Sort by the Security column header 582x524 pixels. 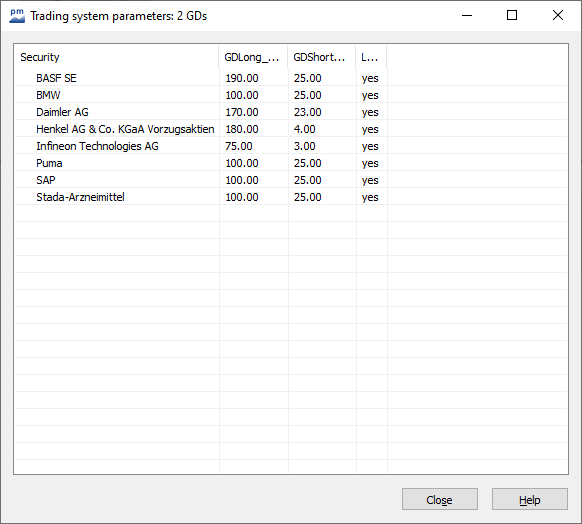tap(117, 57)
